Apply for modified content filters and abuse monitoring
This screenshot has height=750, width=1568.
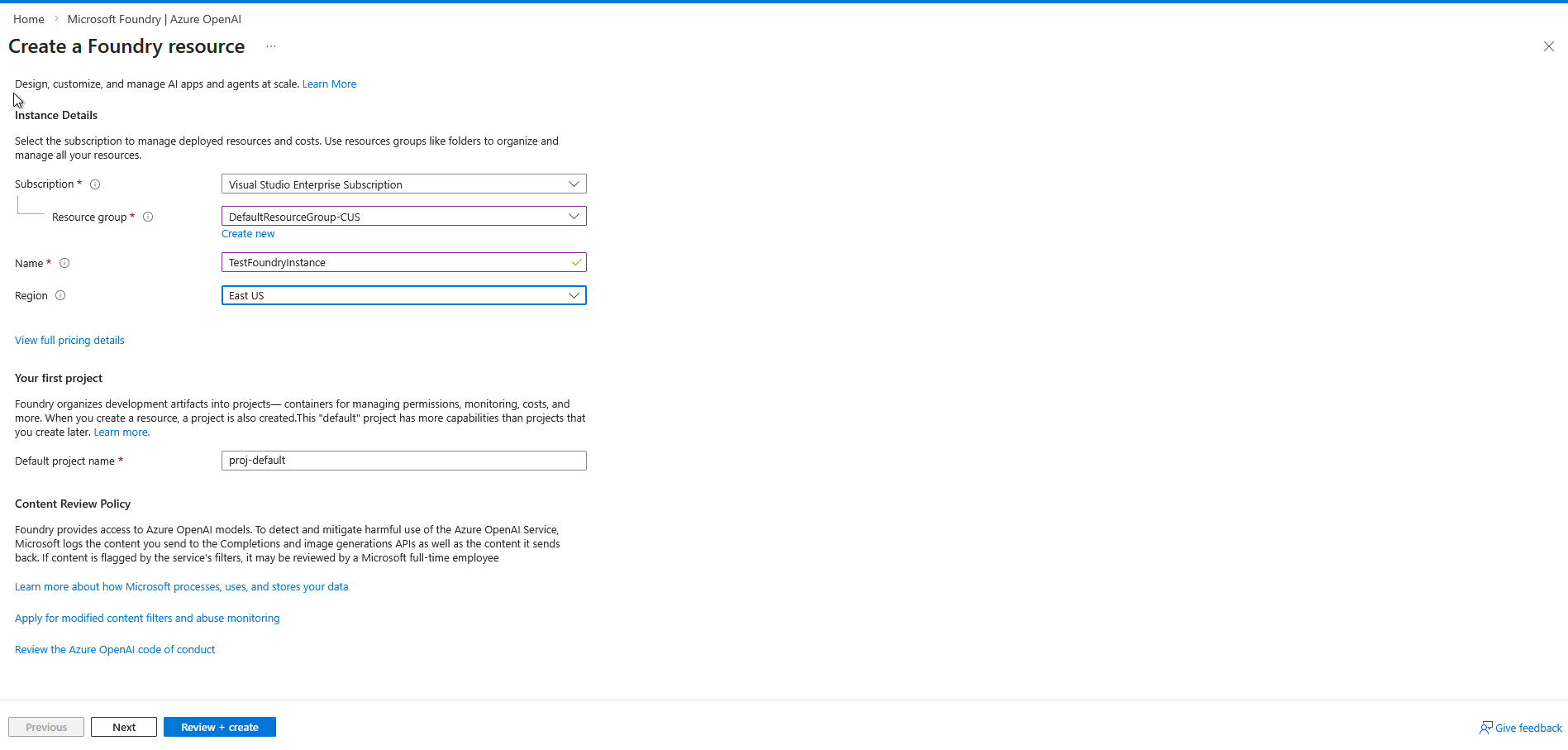pos(147,618)
